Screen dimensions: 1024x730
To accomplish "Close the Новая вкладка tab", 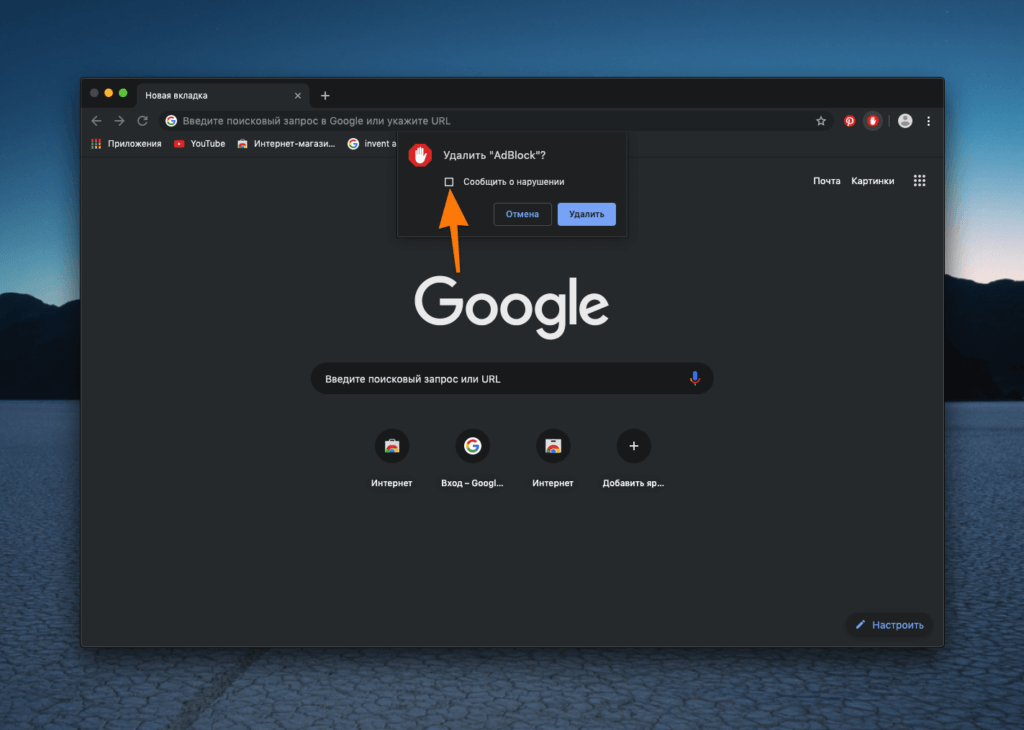I will pos(298,95).
